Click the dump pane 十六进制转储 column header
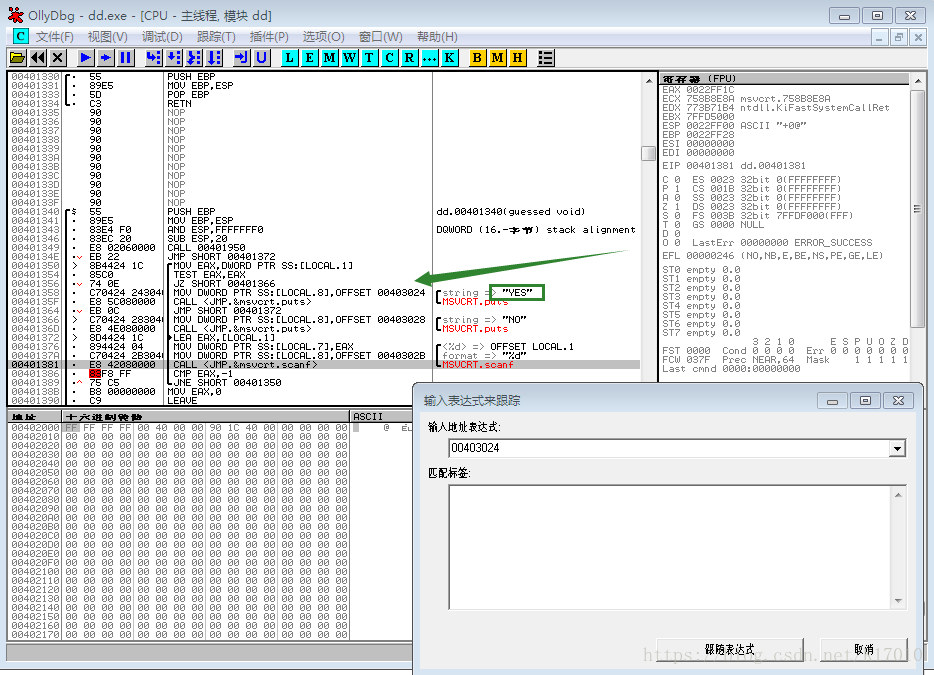The image size is (934, 675). tap(206, 416)
